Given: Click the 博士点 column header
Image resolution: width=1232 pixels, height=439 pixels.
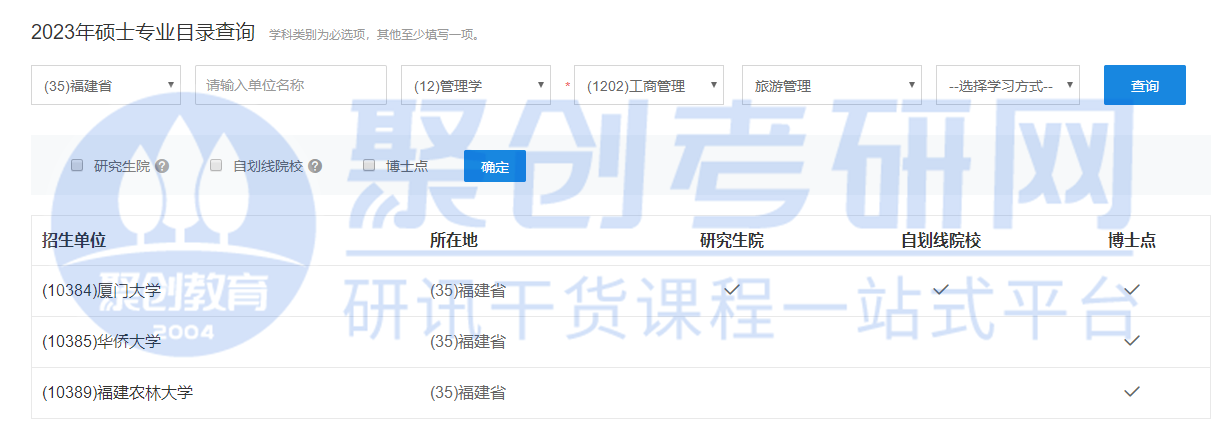Looking at the screenshot, I should (x=1132, y=240).
